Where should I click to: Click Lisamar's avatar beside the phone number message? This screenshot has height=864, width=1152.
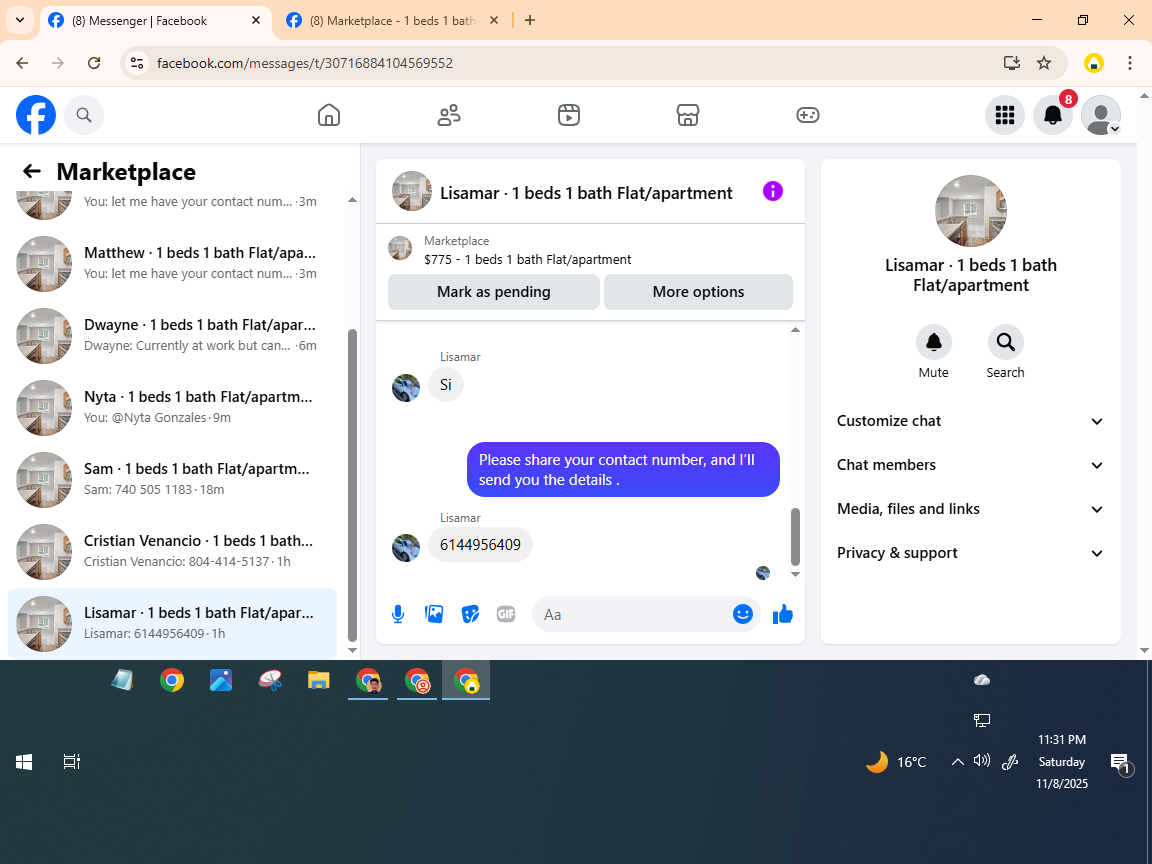[406, 548]
